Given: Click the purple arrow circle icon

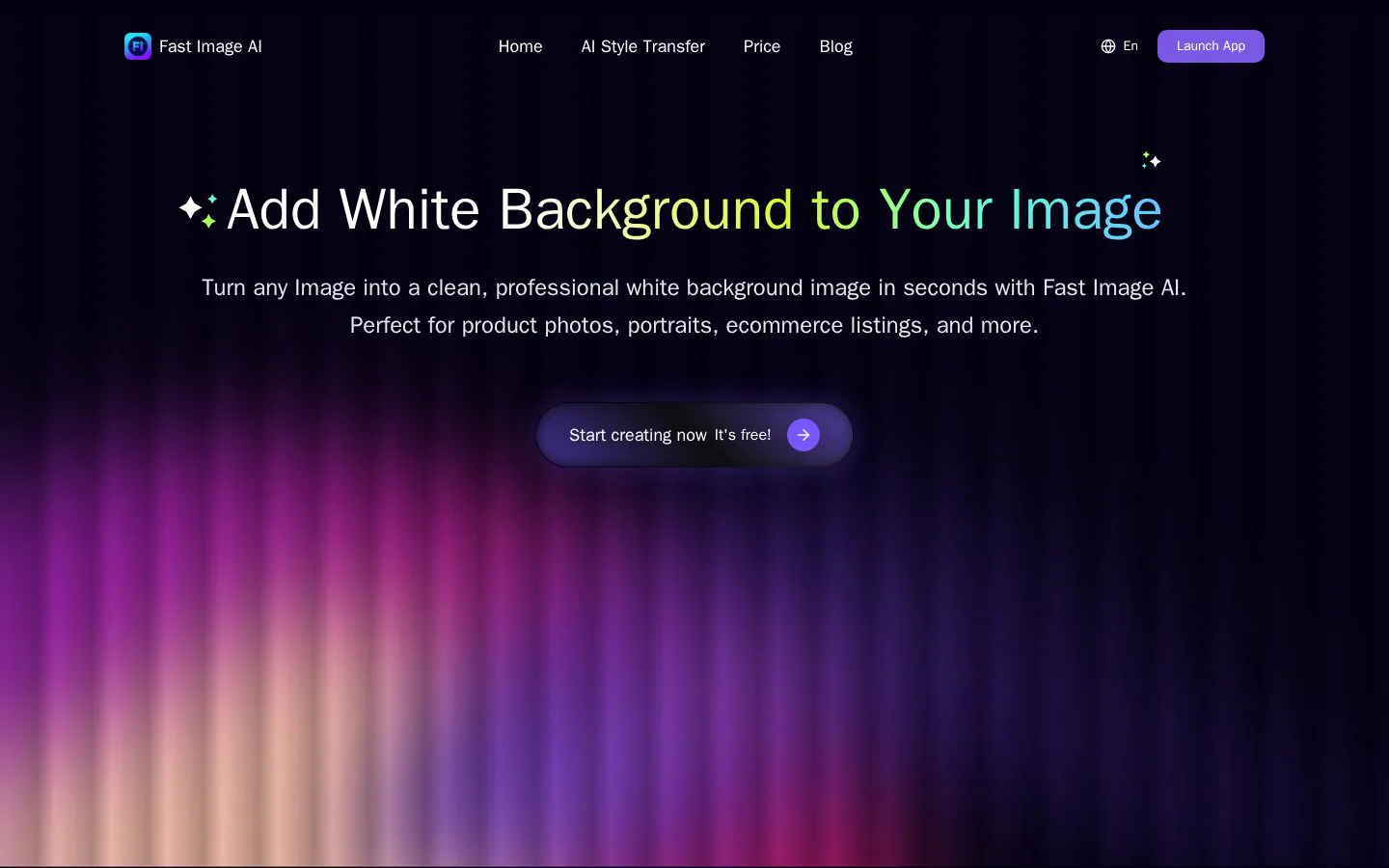Looking at the screenshot, I should [803, 435].
